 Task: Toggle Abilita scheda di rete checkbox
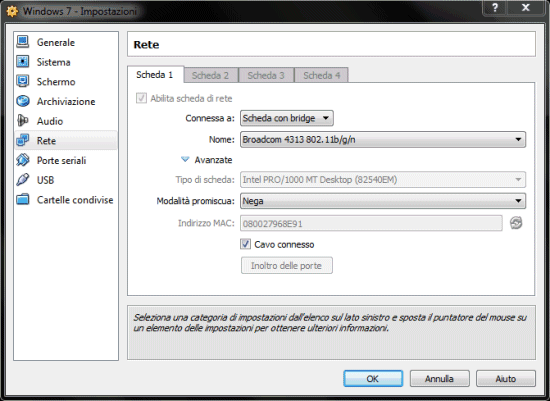point(141,98)
